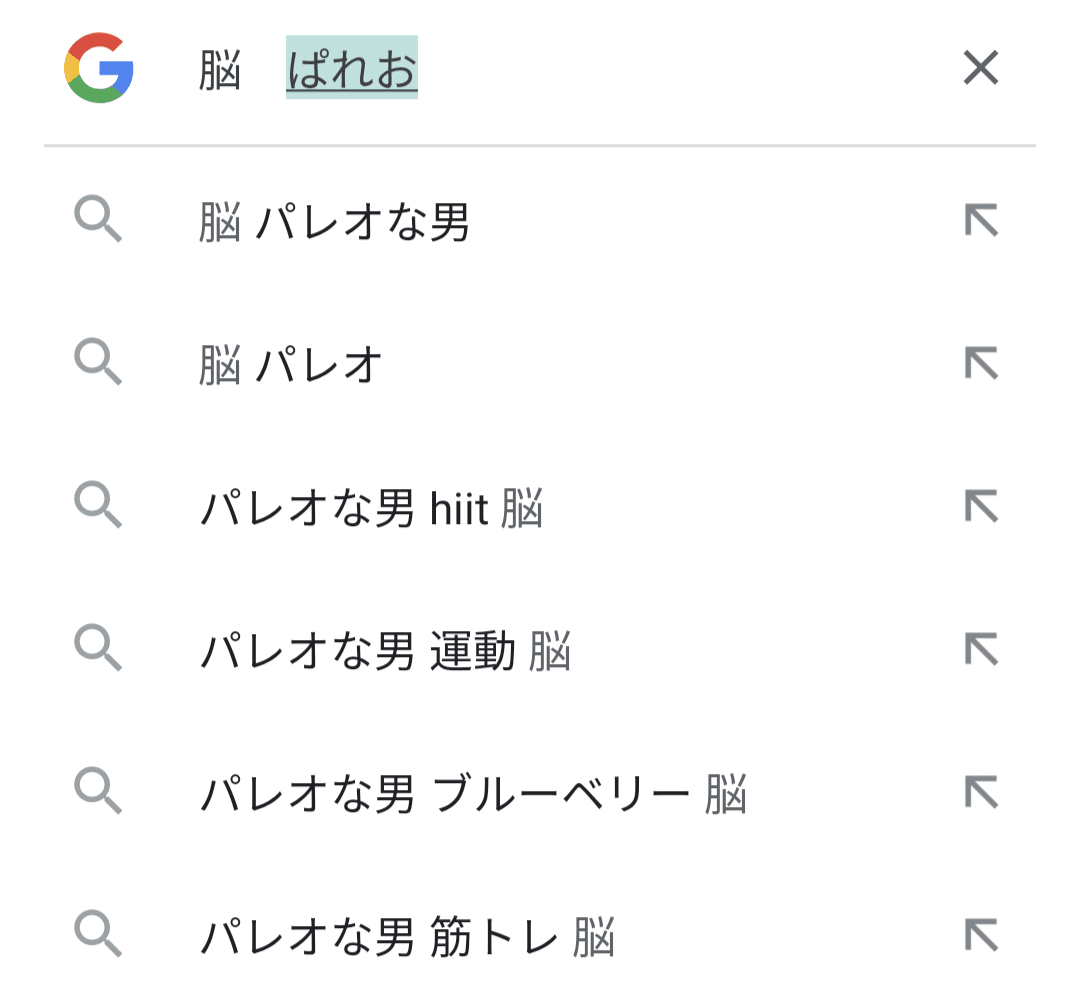1080x998 pixels.
Task: Select suggestion "脳 パレオ"
Action: click(x=291, y=366)
